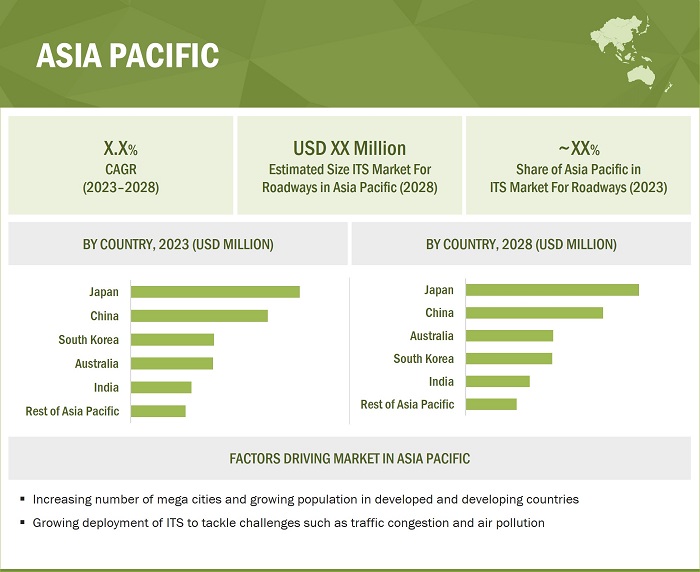Click the Rest of Asia Pacific bar in 2023 chart
700x572 pixels.
tap(158, 411)
